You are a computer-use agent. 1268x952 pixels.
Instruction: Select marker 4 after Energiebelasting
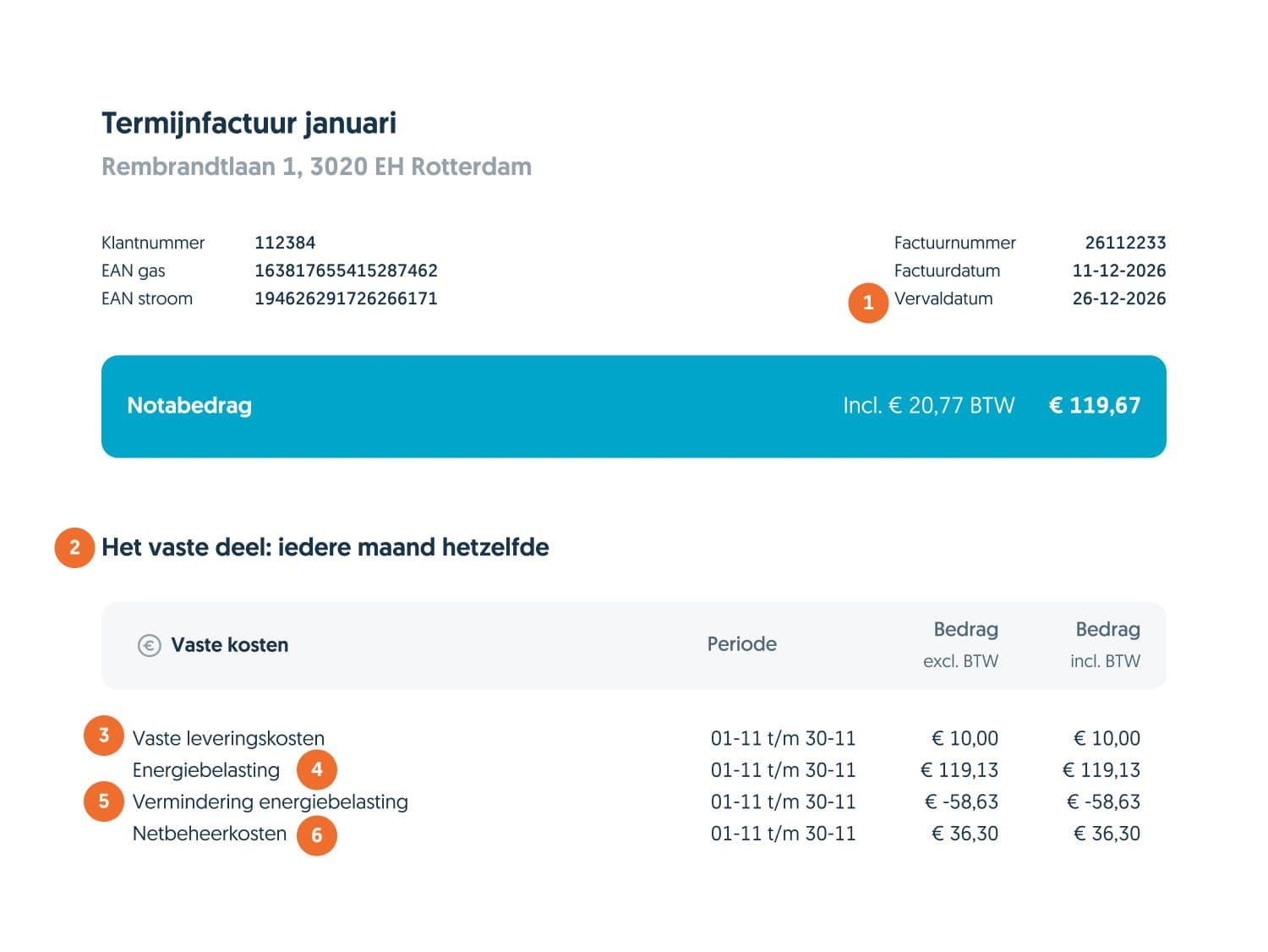point(317,769)
